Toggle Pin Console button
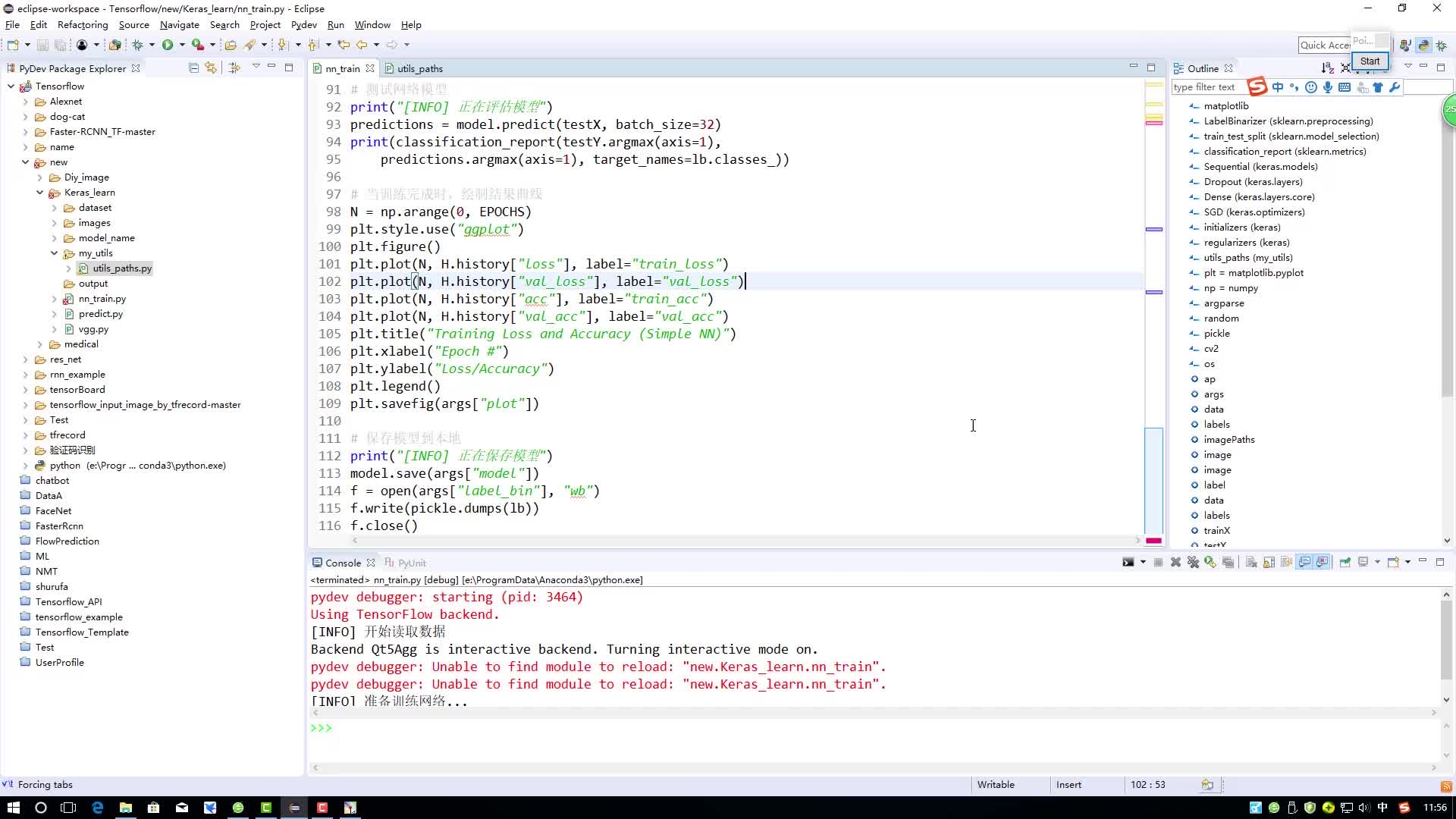Screen dimensions: 1456x819 coord(1345,563)
